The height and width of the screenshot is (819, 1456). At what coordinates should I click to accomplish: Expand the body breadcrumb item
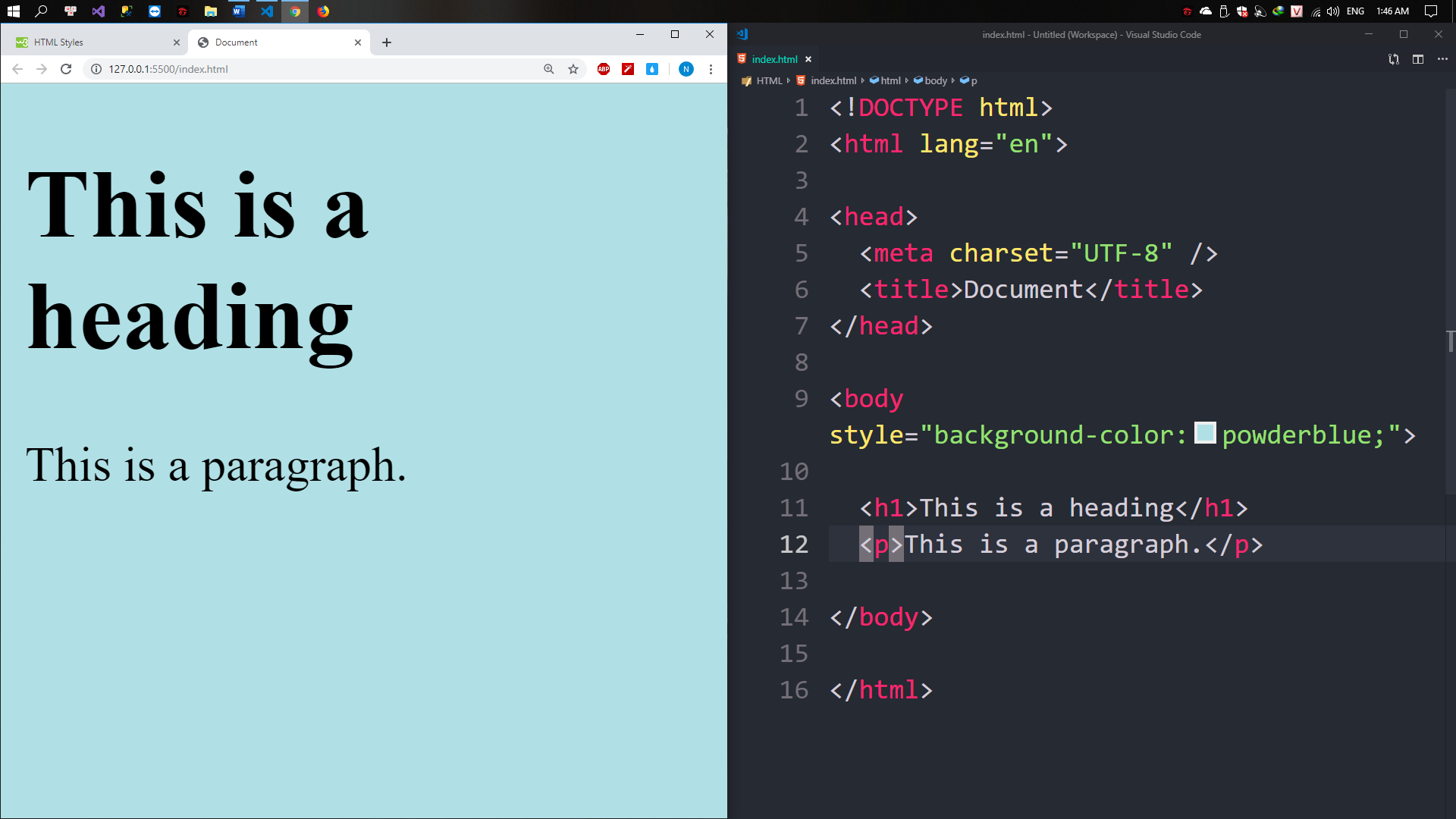pyautogui.click(x=935, y=80)
